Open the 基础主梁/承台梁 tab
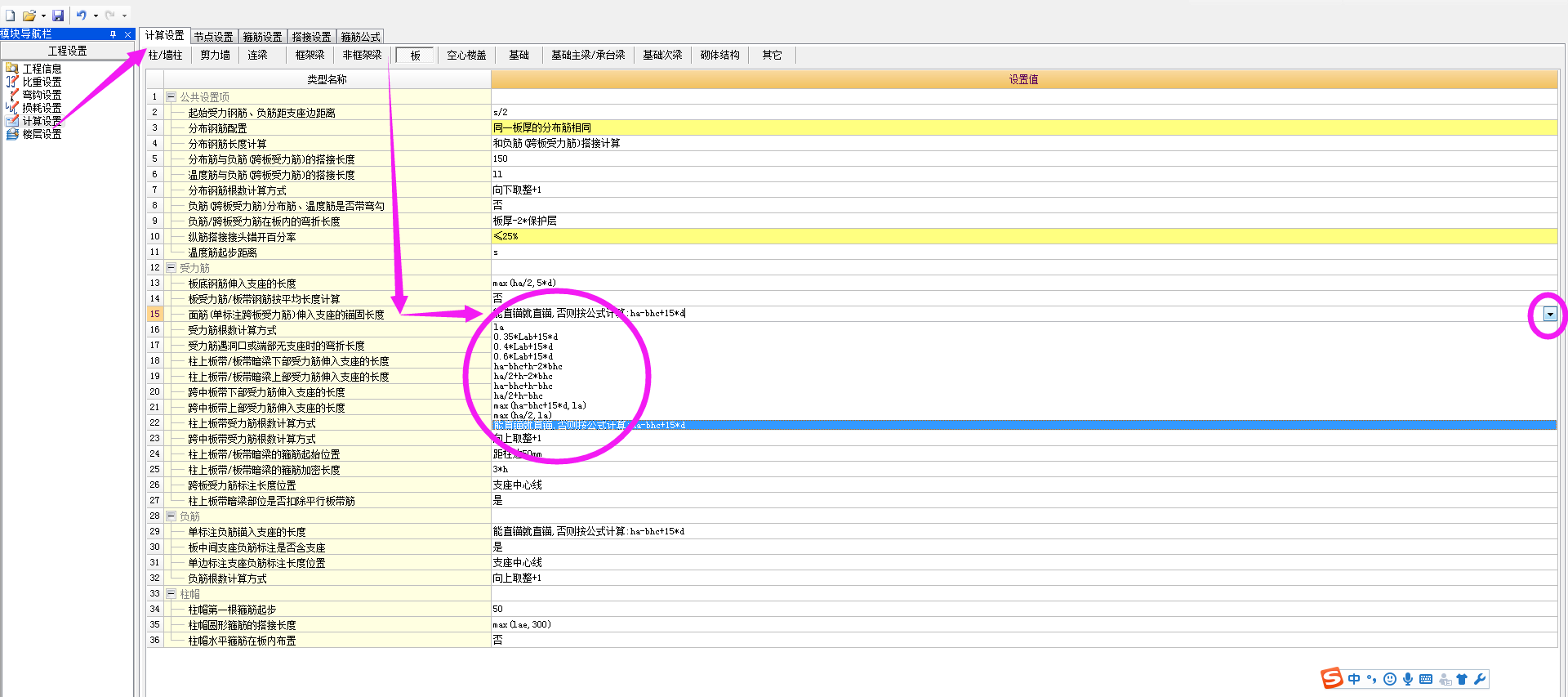Viewport: 1568px width, 697px height. [588, 55]
